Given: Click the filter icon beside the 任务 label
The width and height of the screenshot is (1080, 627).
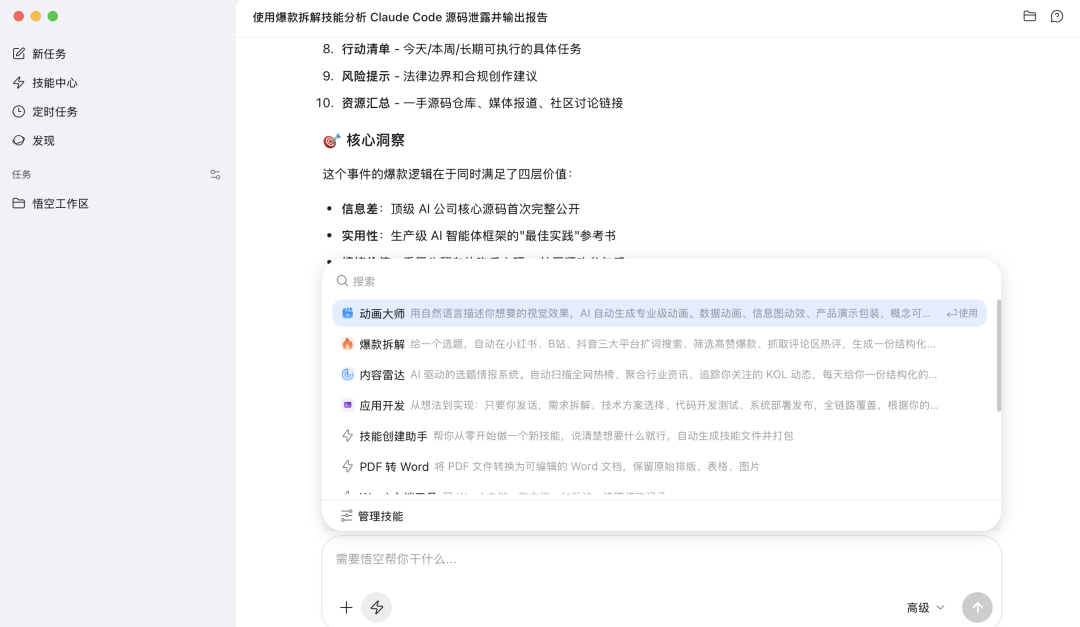Looking at the screenshot, I should (215, 173).
